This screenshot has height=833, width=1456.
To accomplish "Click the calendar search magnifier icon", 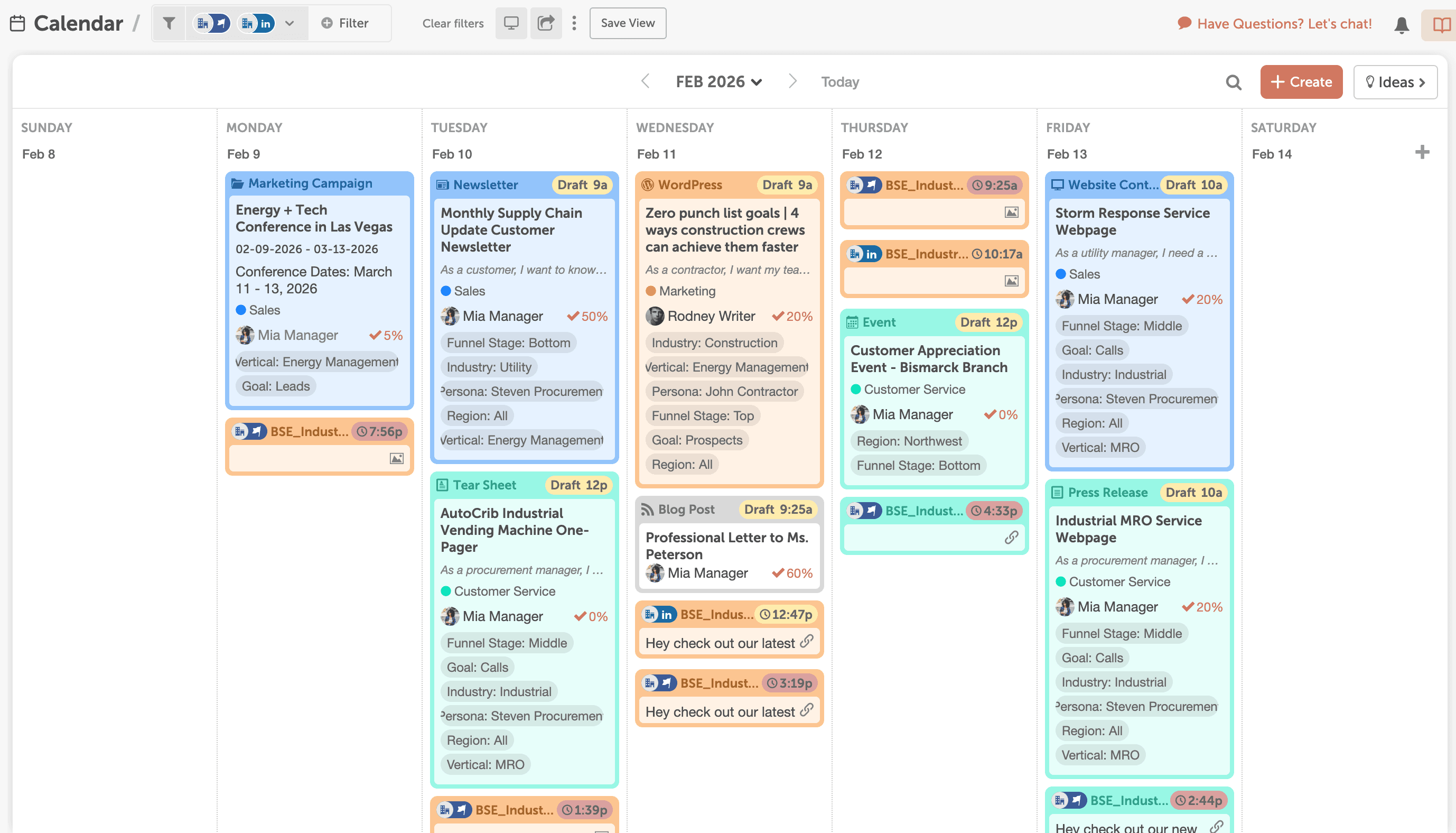I will (1233, 82).
